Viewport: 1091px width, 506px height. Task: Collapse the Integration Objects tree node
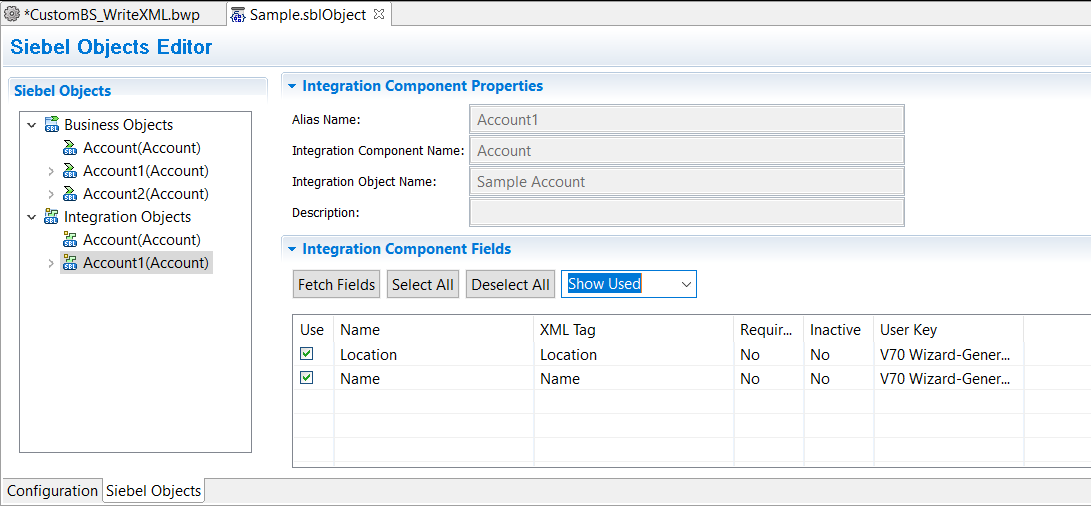tap(31, 216)
